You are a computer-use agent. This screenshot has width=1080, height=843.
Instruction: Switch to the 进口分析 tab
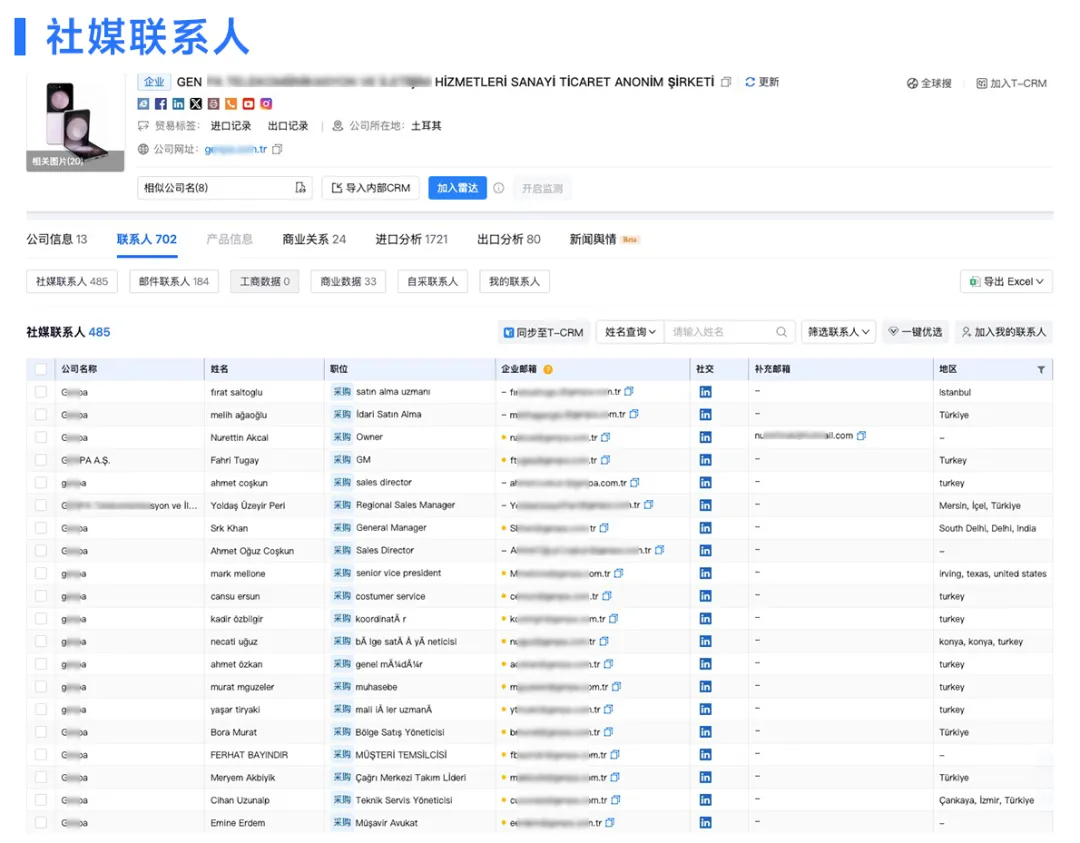pyautogui.click(x=411, y=239)
